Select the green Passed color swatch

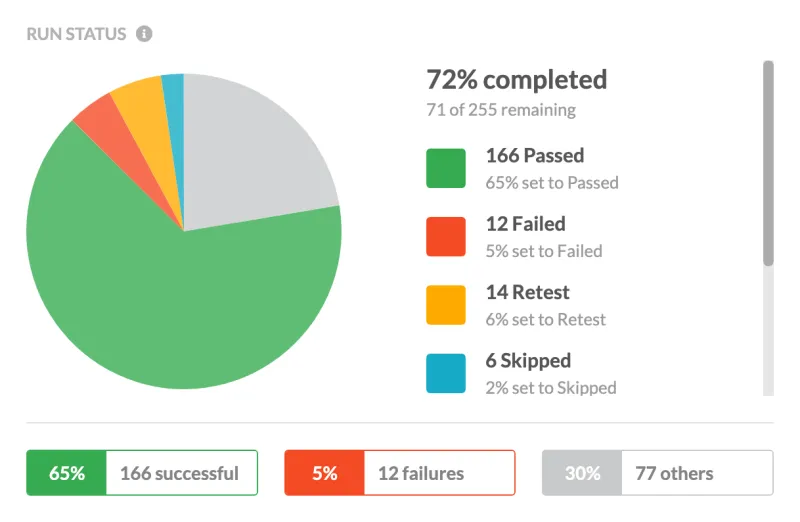[446, 168]
